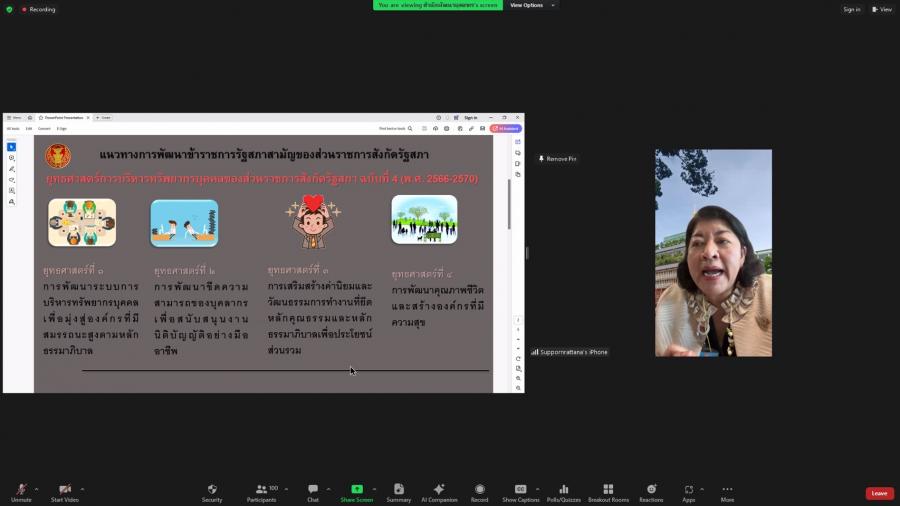Open the View layout menu
This screenshot has height=506, width=900.
pos(881,9)
